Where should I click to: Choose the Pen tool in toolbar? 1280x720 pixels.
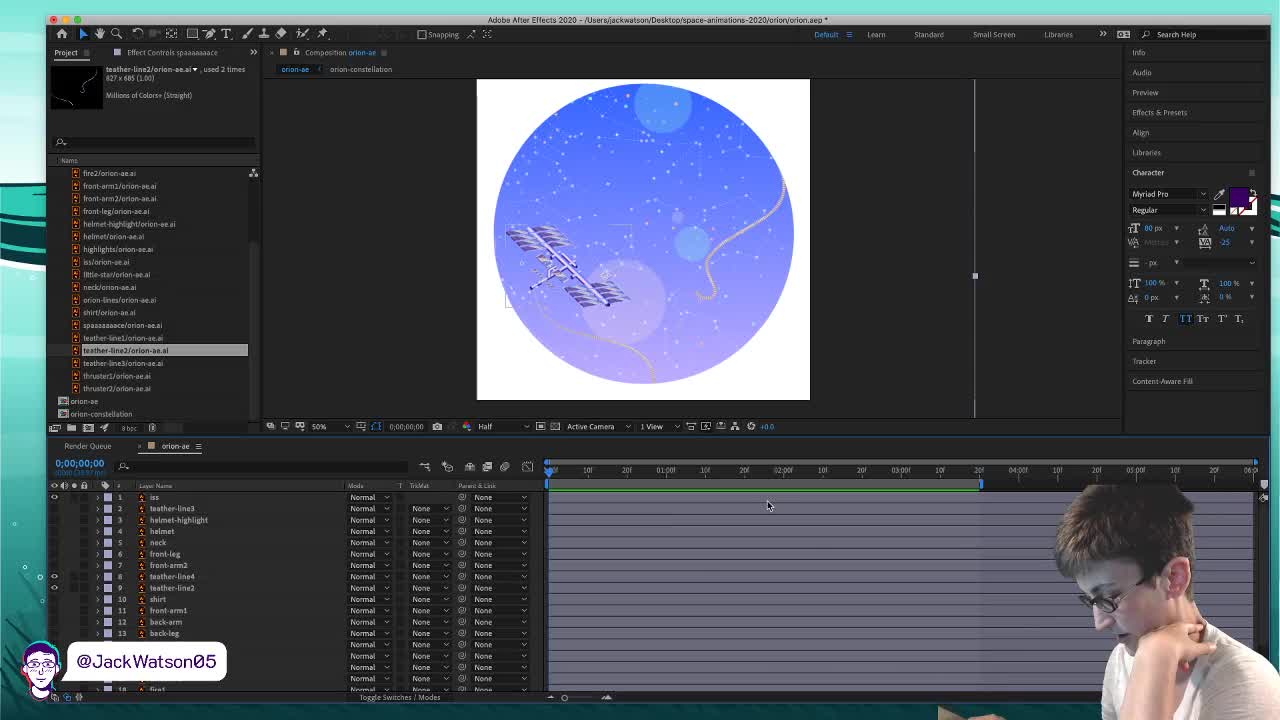210,34
